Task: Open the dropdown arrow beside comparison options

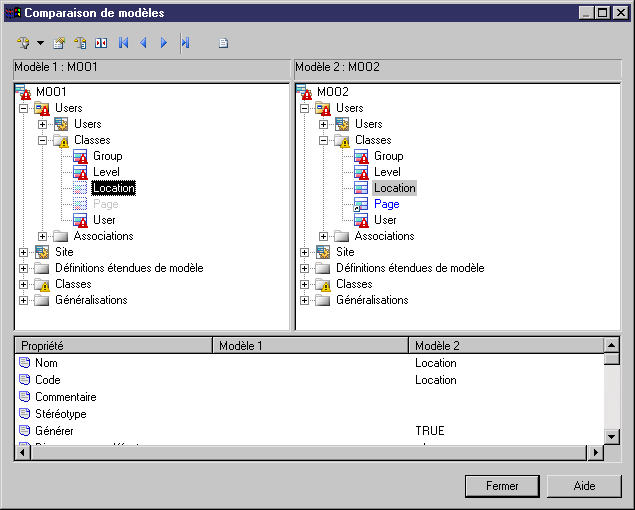Action: tap(40, 43)
